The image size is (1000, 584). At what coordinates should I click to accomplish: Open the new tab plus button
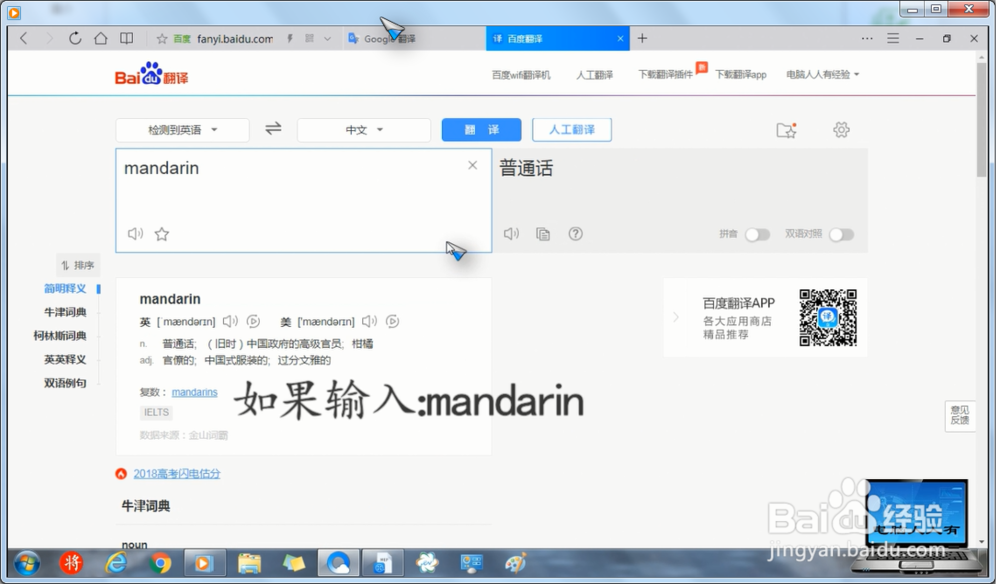click(642, 38)
